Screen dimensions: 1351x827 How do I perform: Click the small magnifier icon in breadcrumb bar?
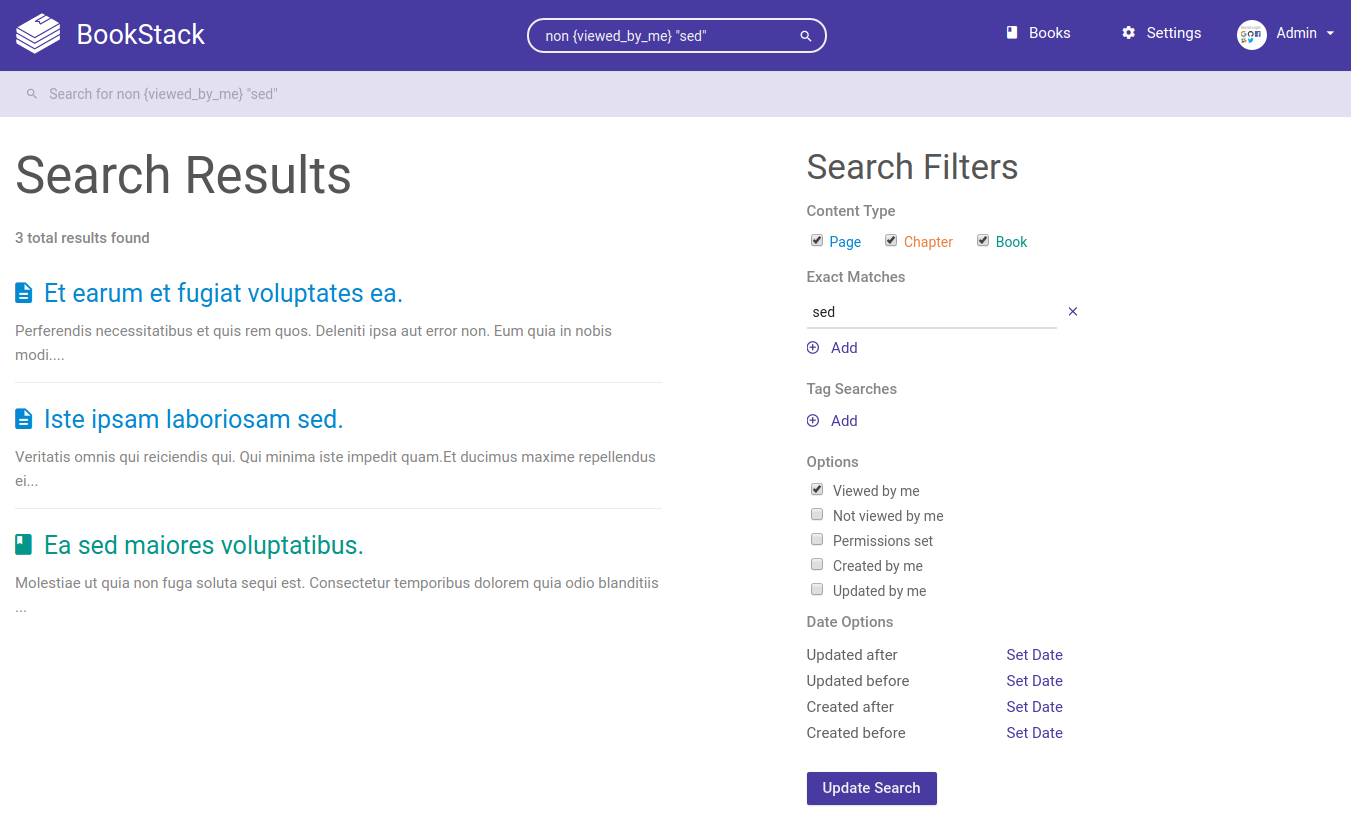click(32, 94)
